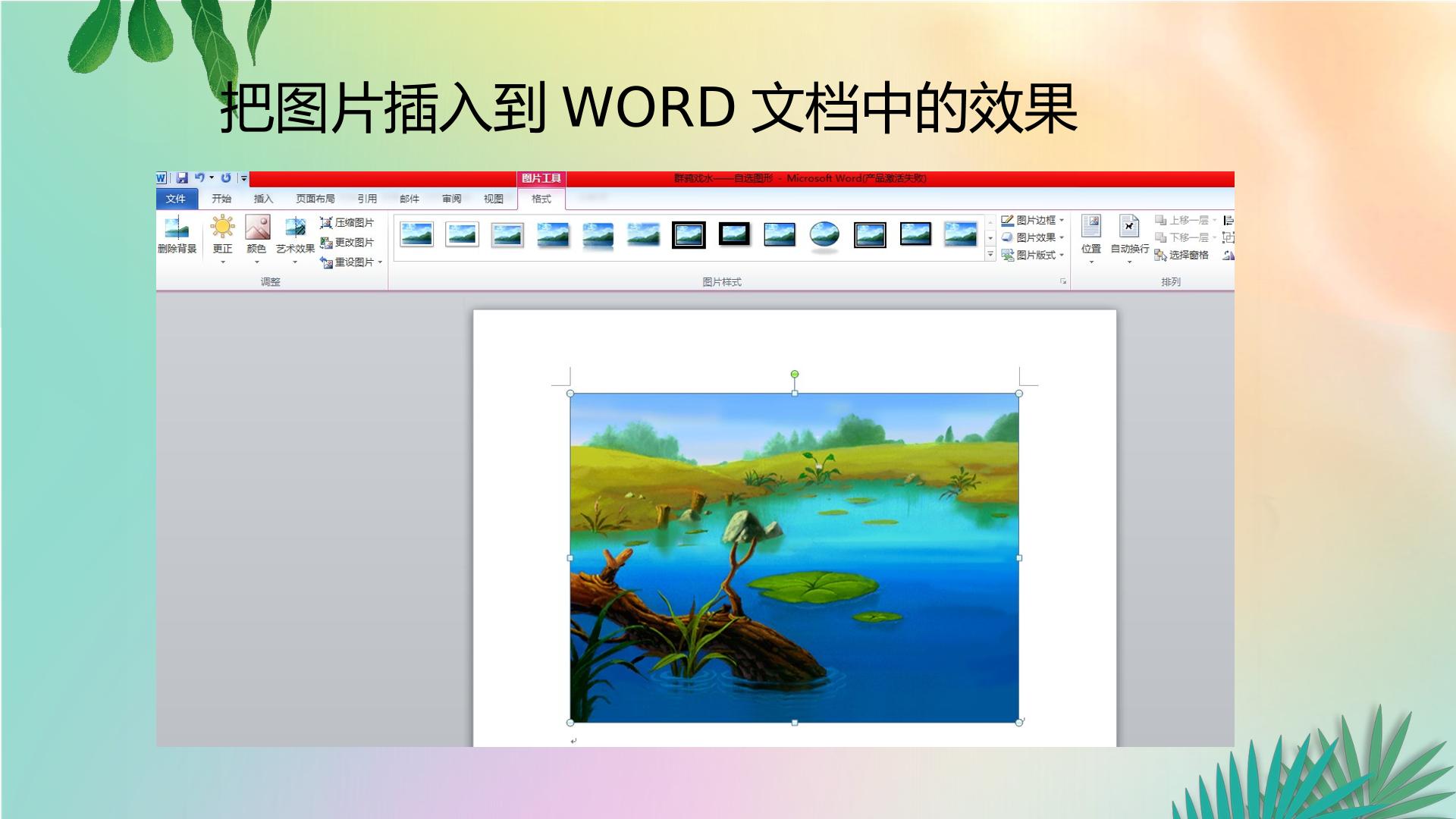Expand the Picture Layout (图片版式) dropdown
Viewport: 1456px width, 819px height.
pyautogui.click(x=1062, y=255)
